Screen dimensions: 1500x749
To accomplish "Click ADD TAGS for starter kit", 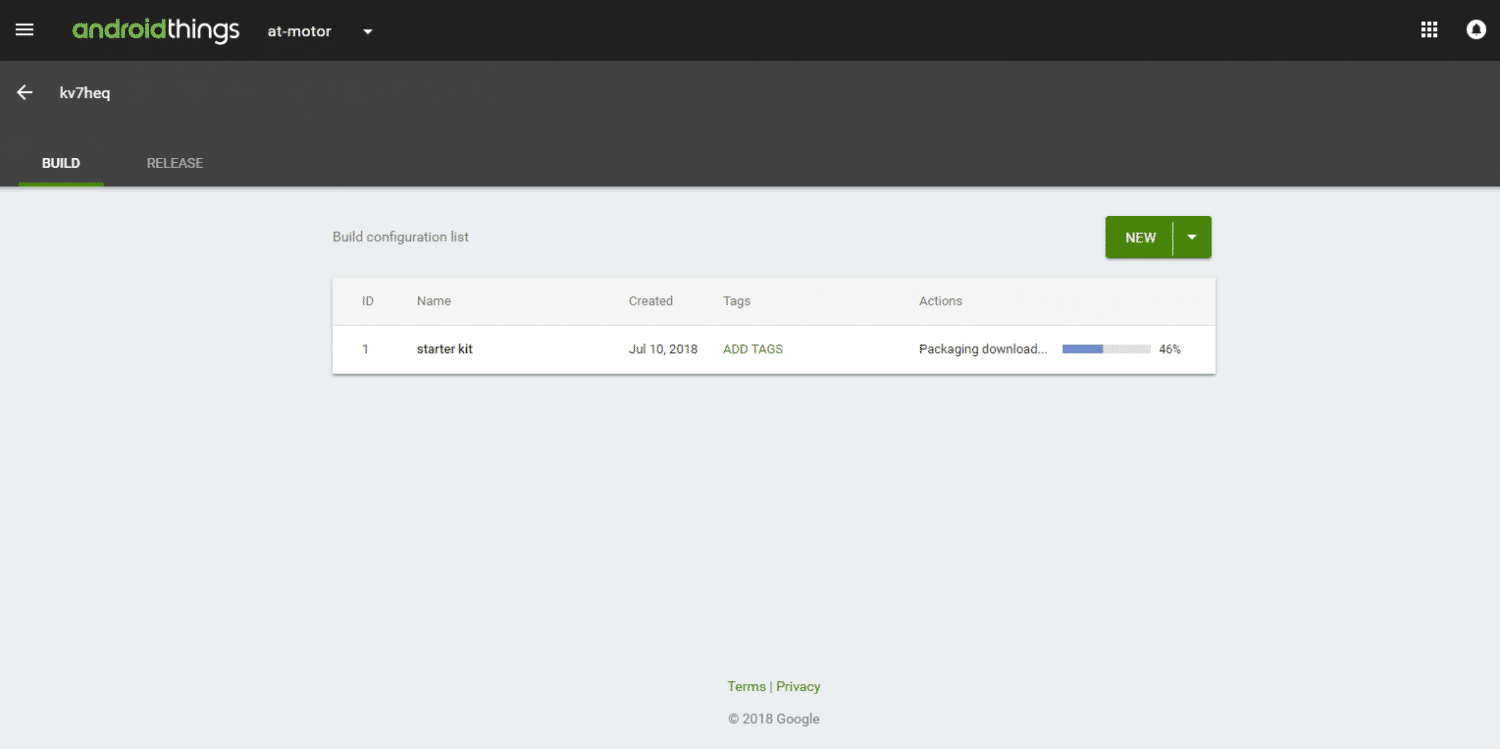I will click(752, 349).
